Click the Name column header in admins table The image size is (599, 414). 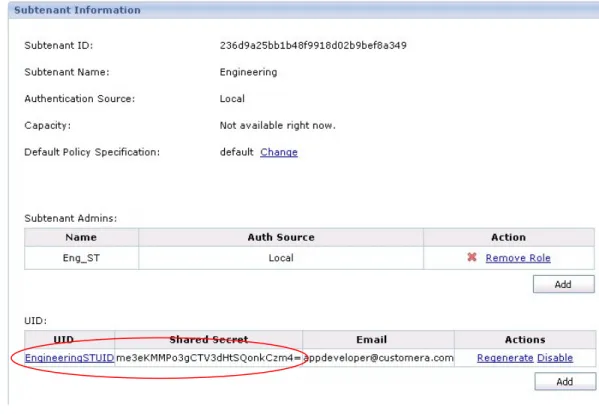[x=81, y=237]
